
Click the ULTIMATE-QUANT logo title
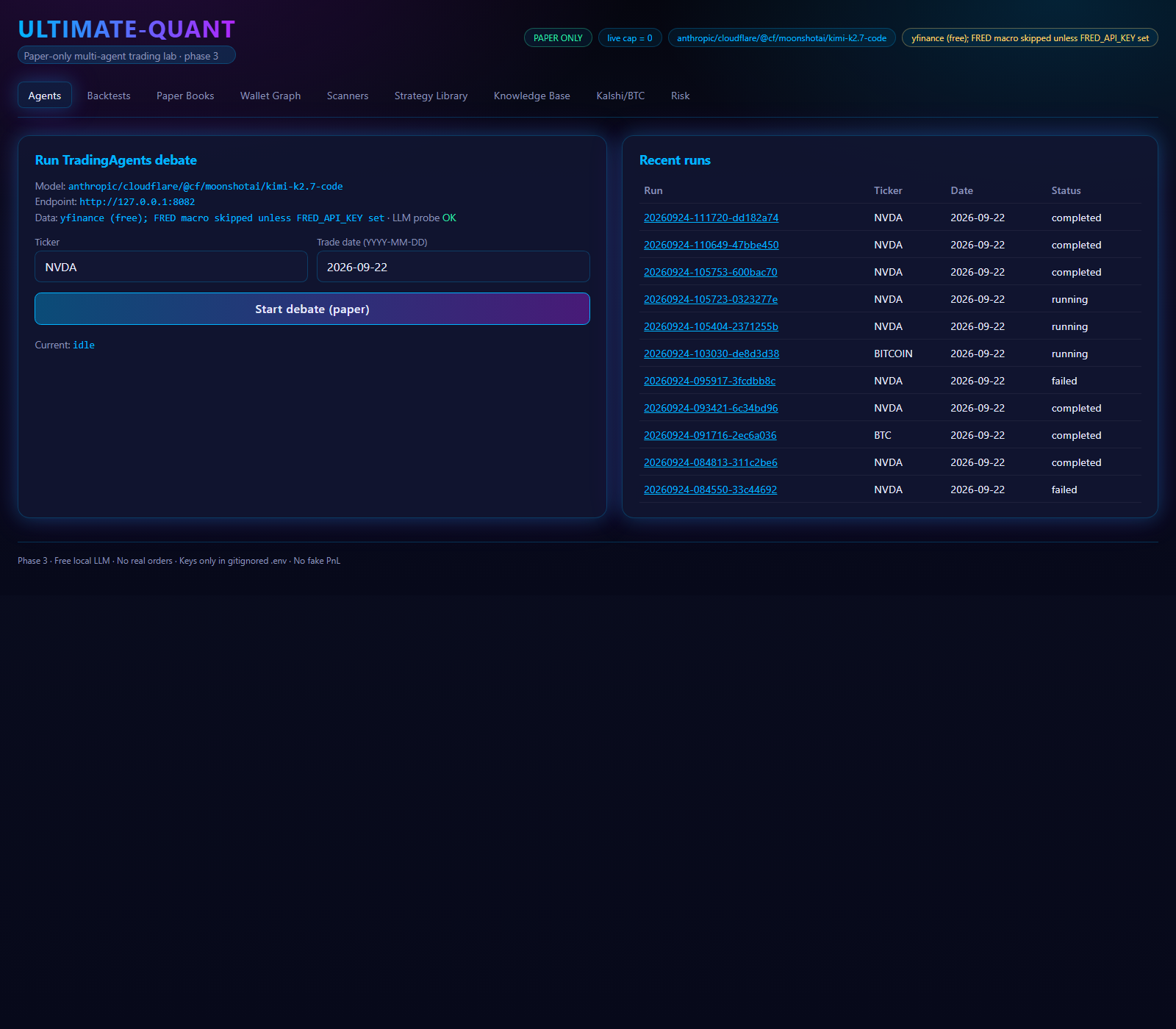126,29
